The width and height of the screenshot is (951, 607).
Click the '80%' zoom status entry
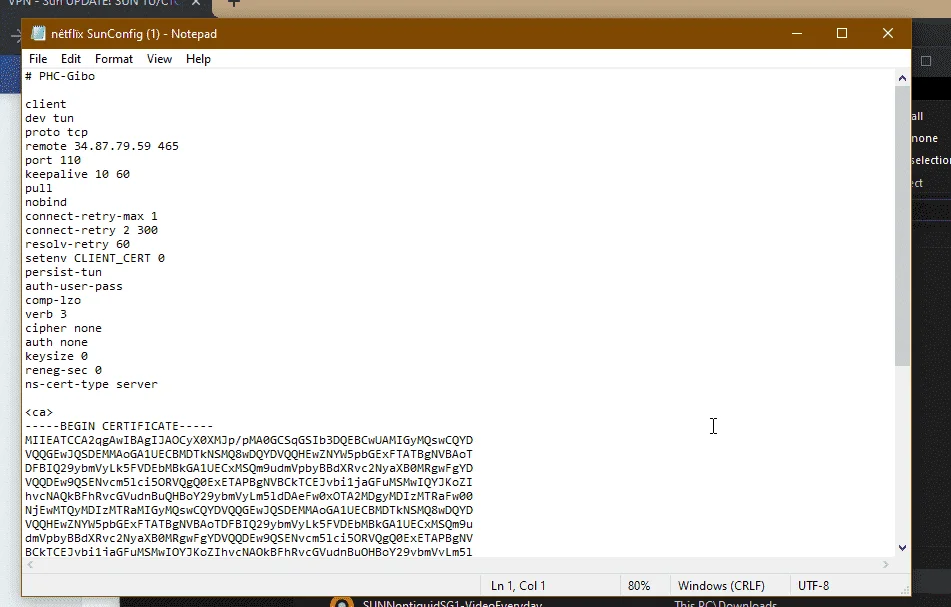click(639, 586)
